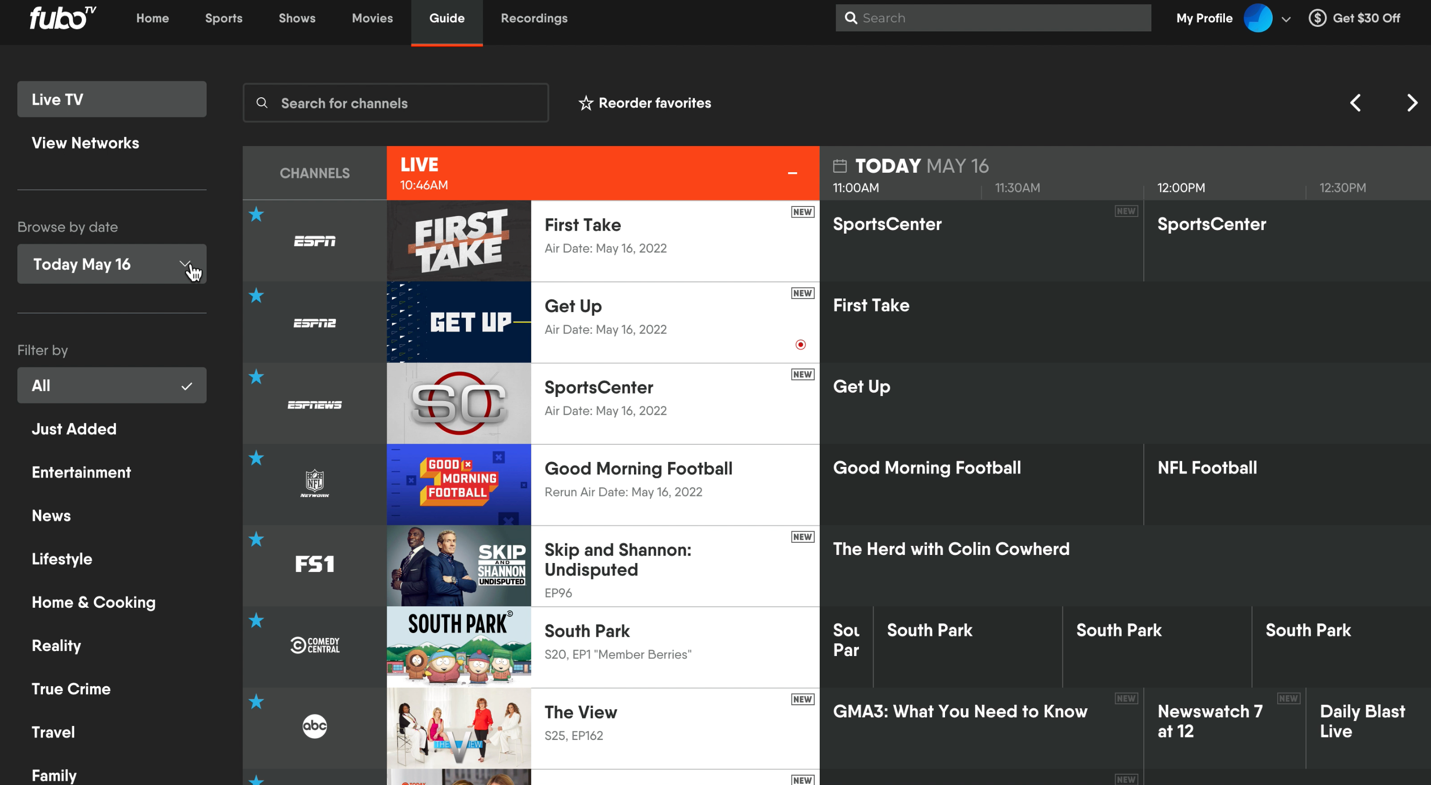Filter by True Crime
Screen dimensions: 1431x785
(x=71, y=689)
